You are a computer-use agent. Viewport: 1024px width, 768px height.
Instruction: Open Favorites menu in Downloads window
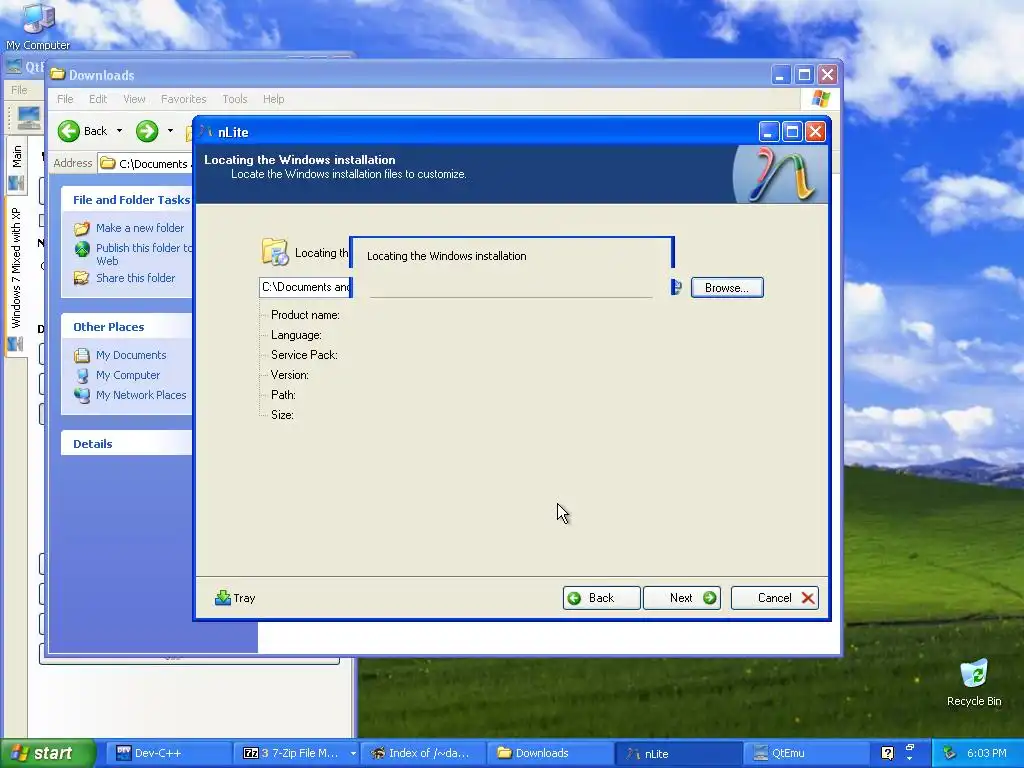184,99
